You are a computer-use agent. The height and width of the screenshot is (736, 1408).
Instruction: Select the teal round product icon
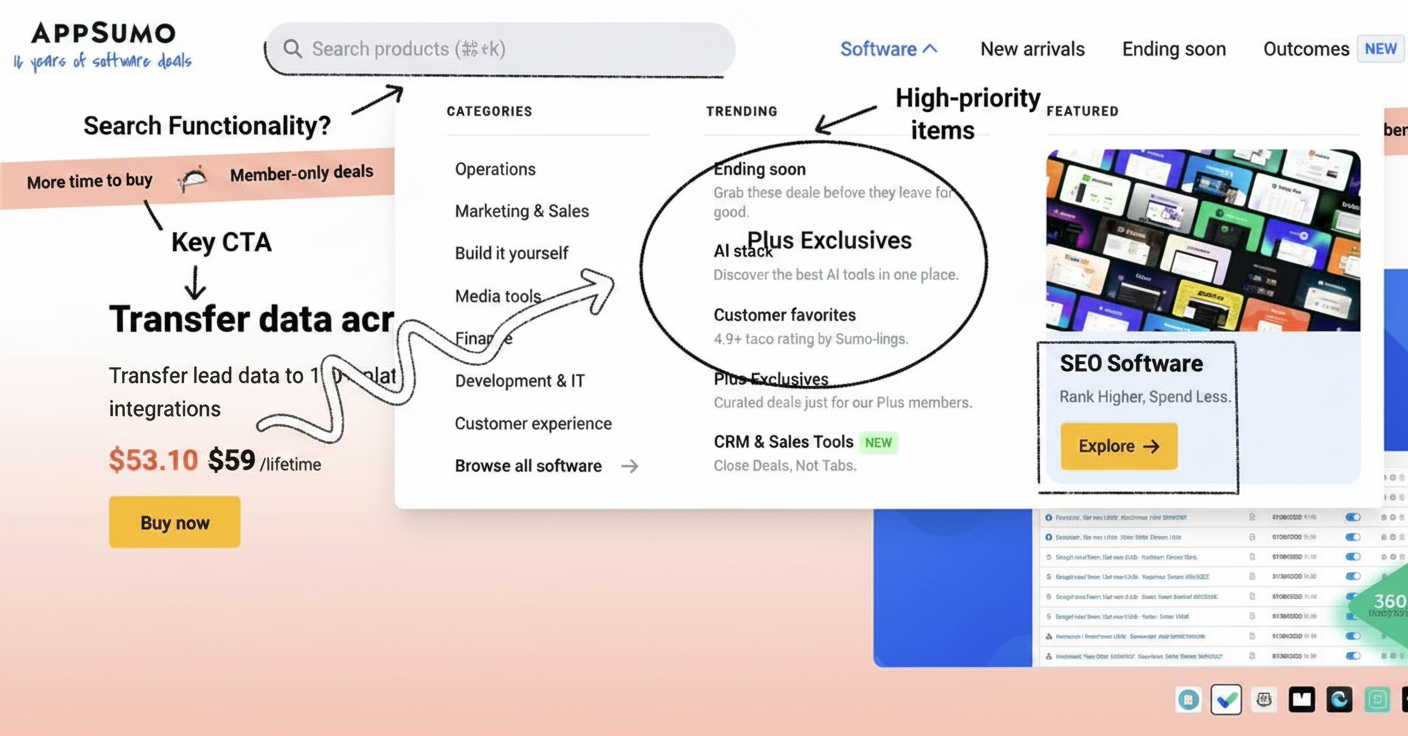(x=1188, y=700)
